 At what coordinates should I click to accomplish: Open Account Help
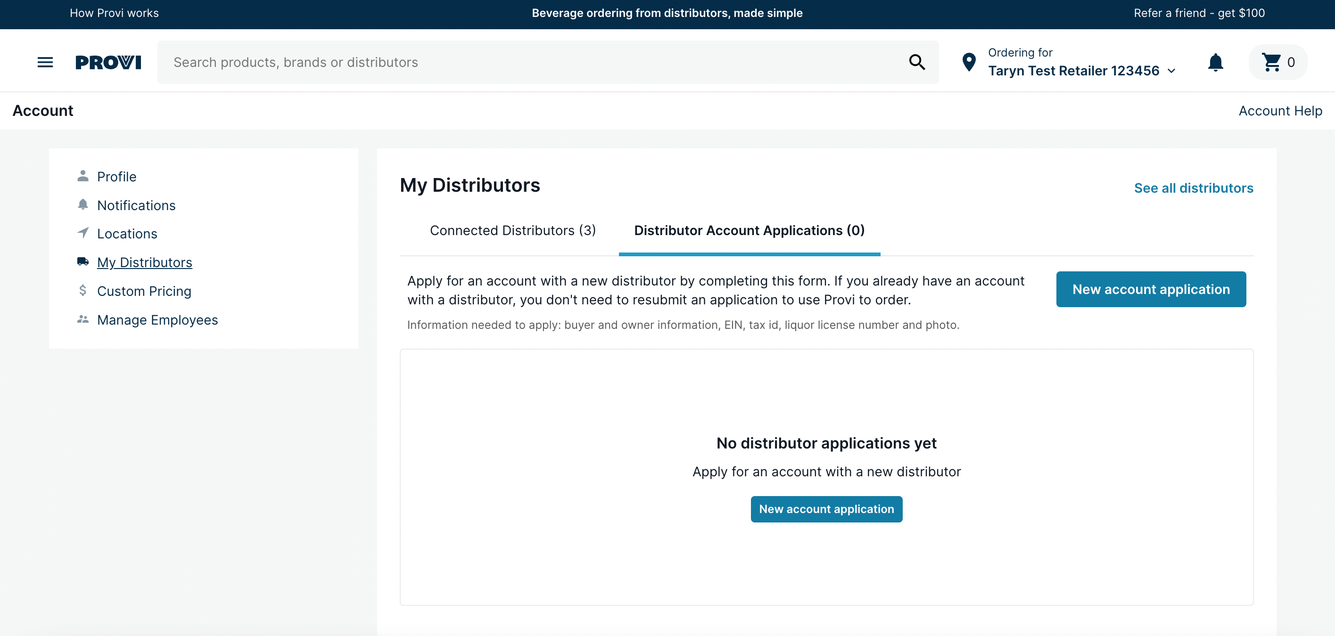tap(1280, 110)
